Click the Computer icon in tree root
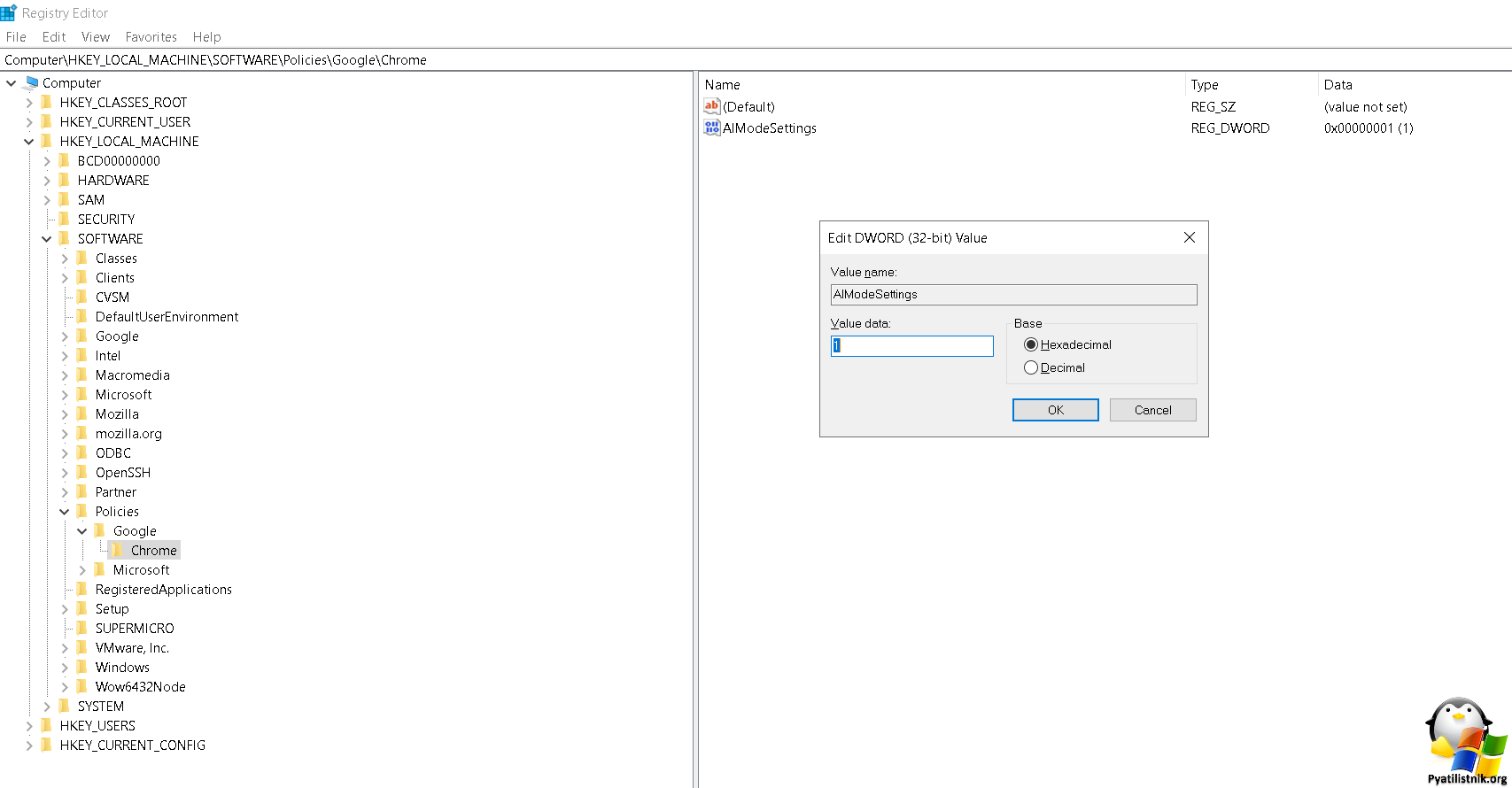The width and height of the screenshot is (1512, 788). click(x=31, y=83)
